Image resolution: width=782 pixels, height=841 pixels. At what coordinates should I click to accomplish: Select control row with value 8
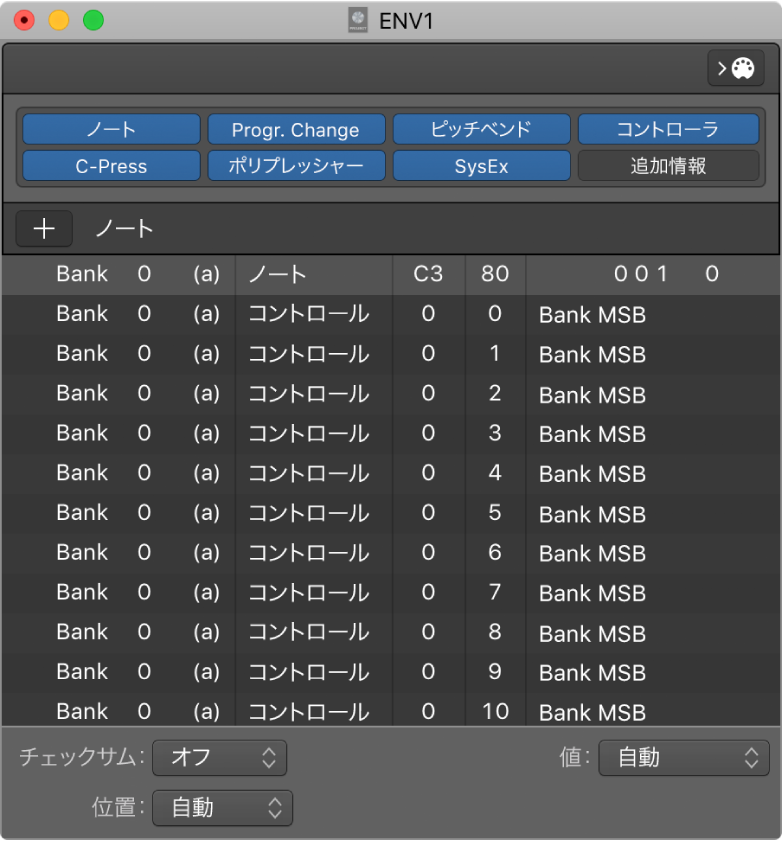click(391, 632)
